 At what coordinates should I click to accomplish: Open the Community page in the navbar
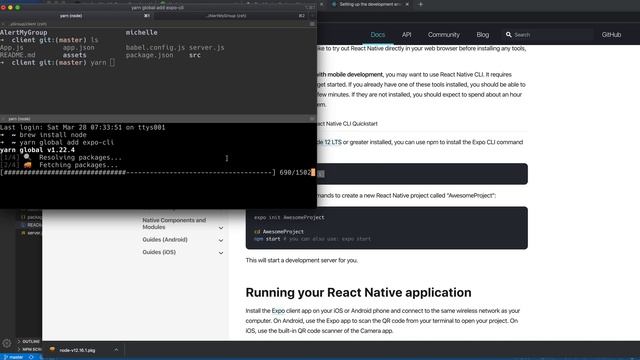coord(444,35)
